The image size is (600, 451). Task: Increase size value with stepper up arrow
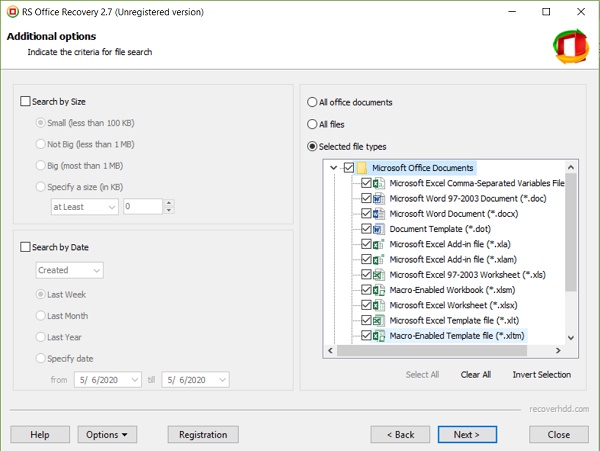click(x=169, y=203)
